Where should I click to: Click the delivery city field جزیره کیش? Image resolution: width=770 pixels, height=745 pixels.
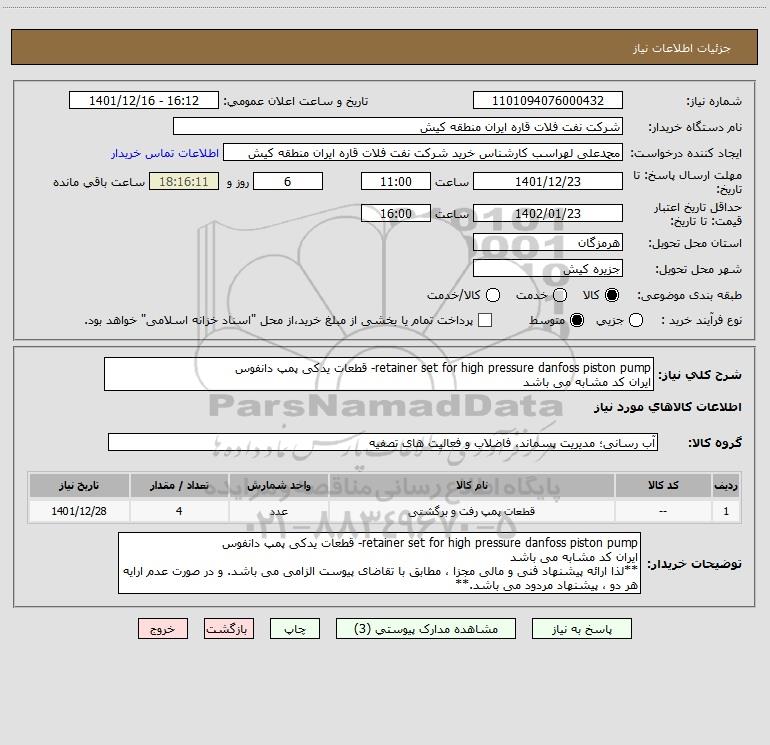pyautogui.click(x=548, y=268)
